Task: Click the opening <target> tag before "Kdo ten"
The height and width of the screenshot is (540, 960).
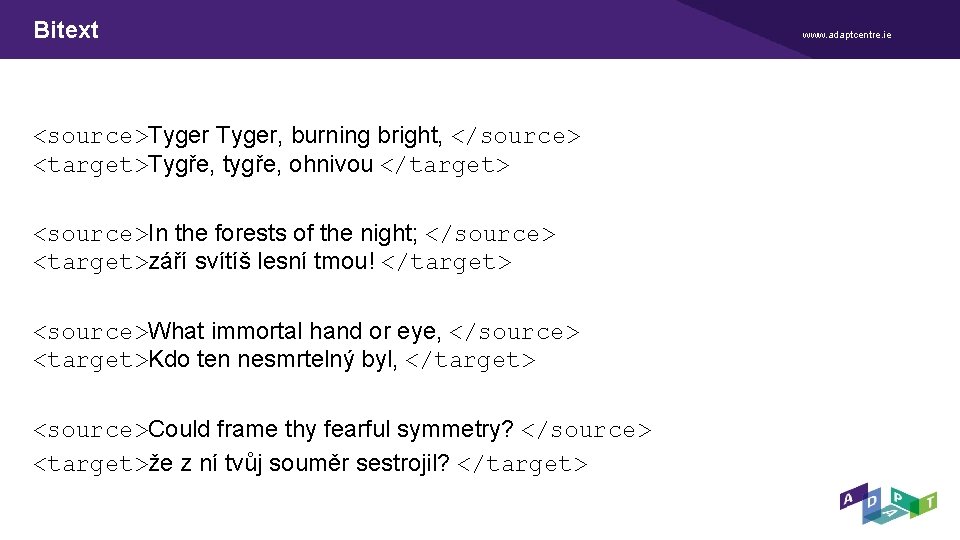Action: click(x=91, y=359)
